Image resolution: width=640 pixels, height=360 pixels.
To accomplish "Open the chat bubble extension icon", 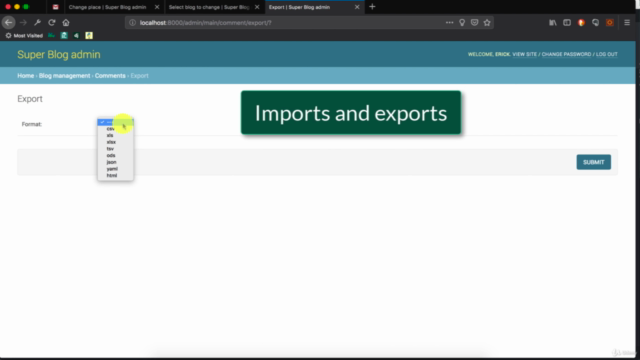I will [x=596, y=22].
